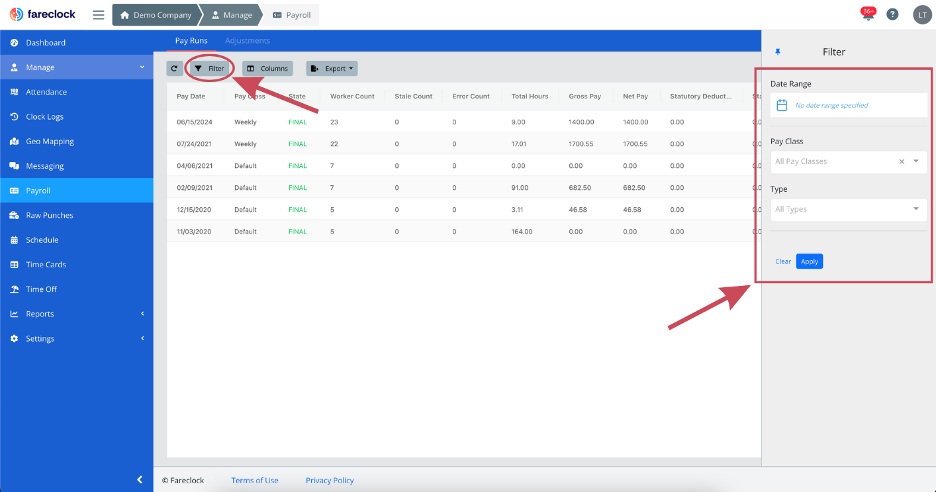Open the hamburger navigation menu
Image resolution: width=936 pixels, height=492 pixels.
coord(98,15)
